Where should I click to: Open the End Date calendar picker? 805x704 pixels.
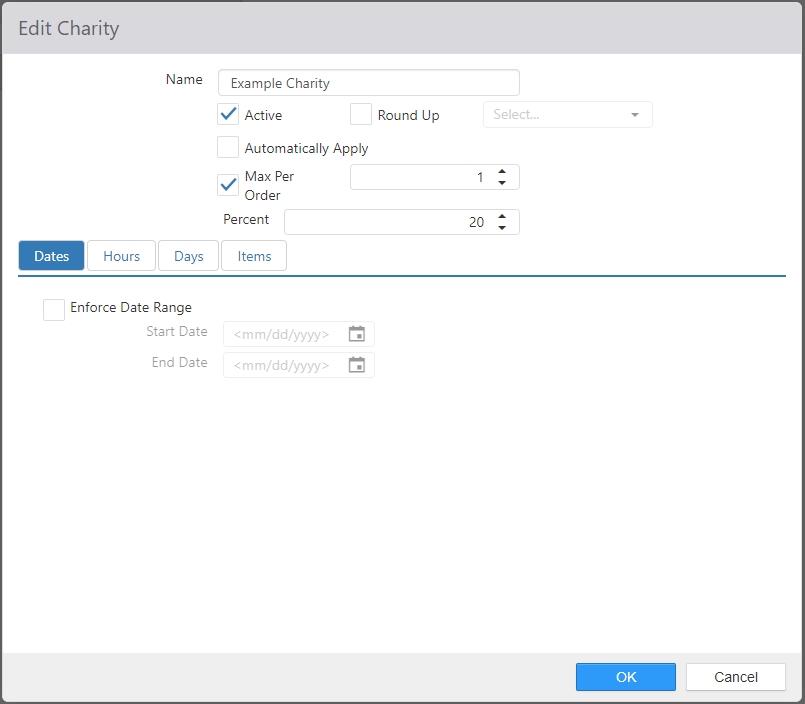click(x=357, y=365)
